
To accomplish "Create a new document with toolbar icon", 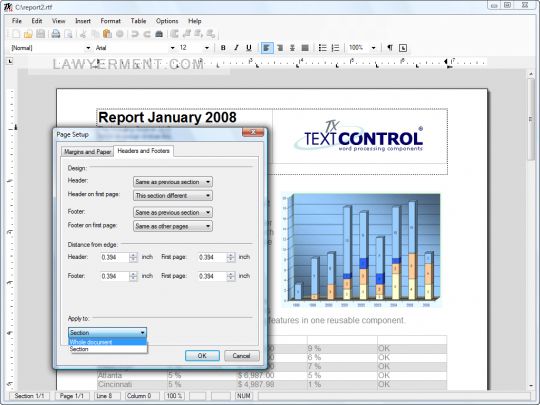I will pos(16,34).
